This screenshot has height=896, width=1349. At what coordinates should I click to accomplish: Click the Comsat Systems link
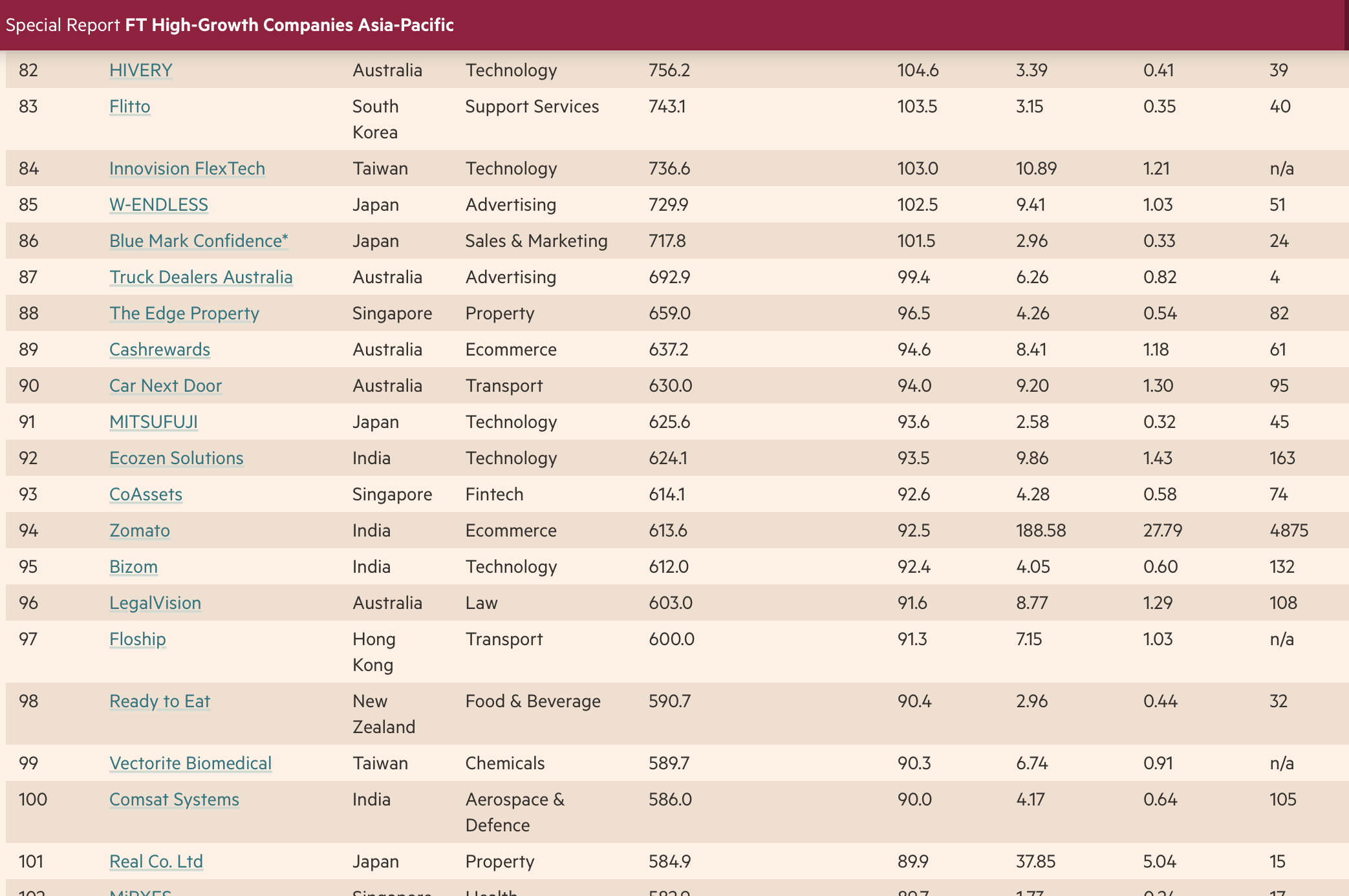[174, 799]
